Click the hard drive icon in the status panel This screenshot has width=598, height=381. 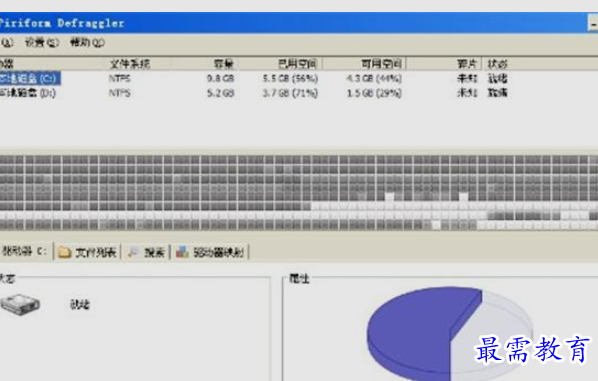pyautogui.click(x=20, y=304)
